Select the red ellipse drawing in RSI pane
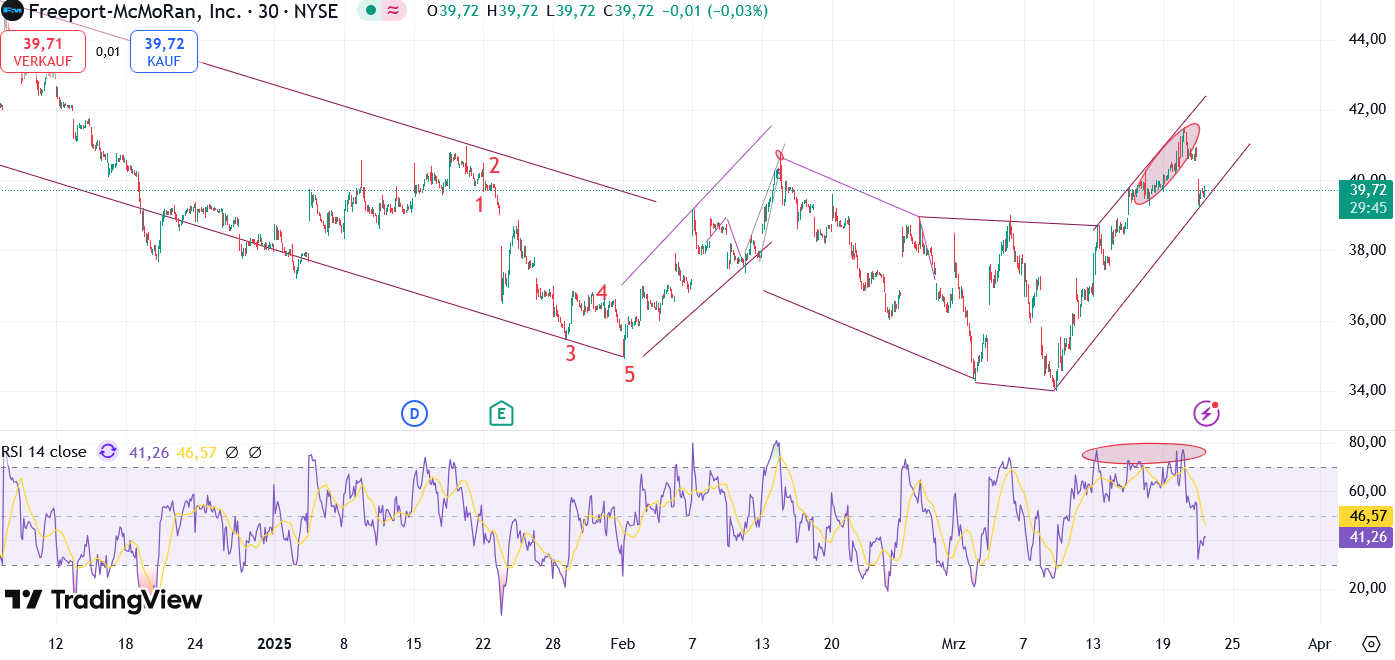Screen dimensions: 1395x660 (x=1144, y=452)
